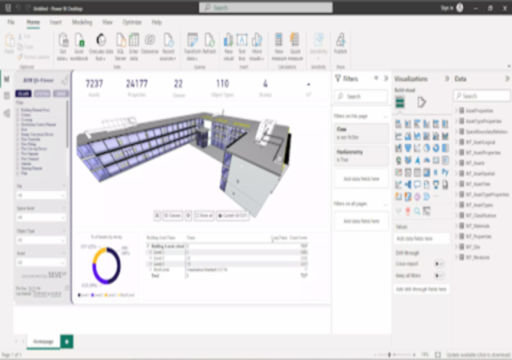Select the Funnel visual icon
This screenshot has height=360, width=512.
[408, 148]
